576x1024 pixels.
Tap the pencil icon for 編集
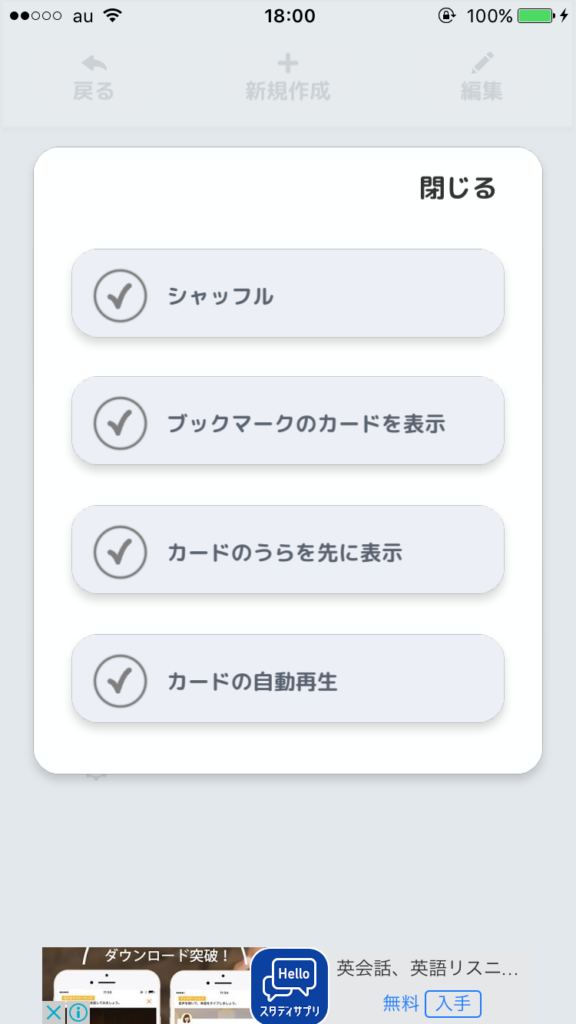pyautogui.click(x=482, y=64)
